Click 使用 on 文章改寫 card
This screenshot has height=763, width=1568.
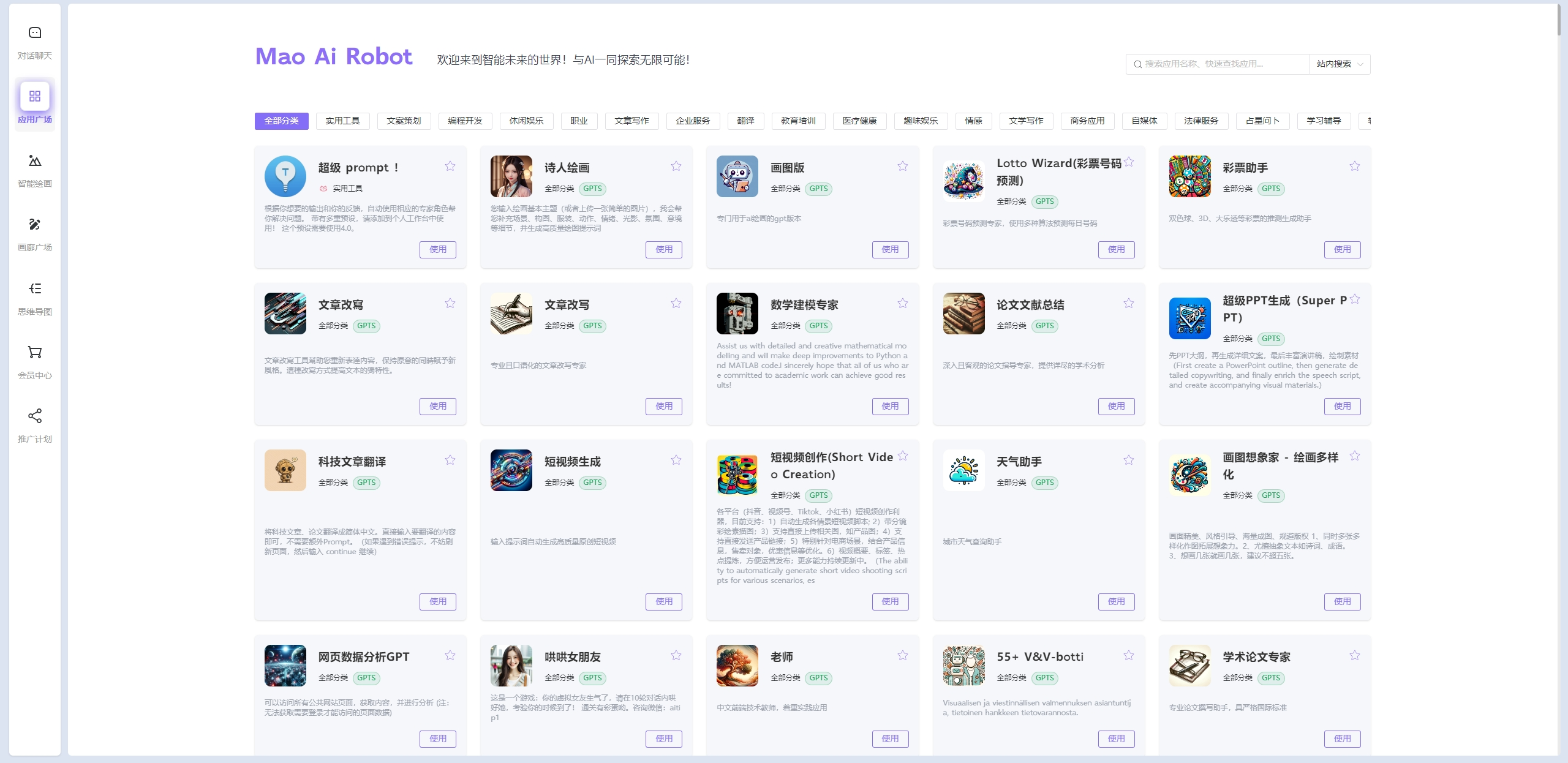pos(438,407)
